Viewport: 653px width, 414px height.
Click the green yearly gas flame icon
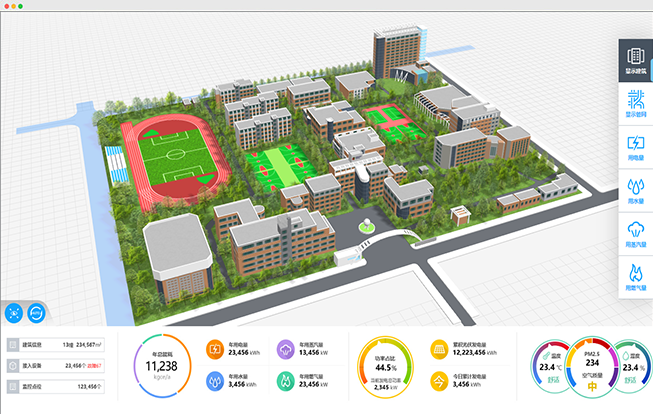point(285,380)
